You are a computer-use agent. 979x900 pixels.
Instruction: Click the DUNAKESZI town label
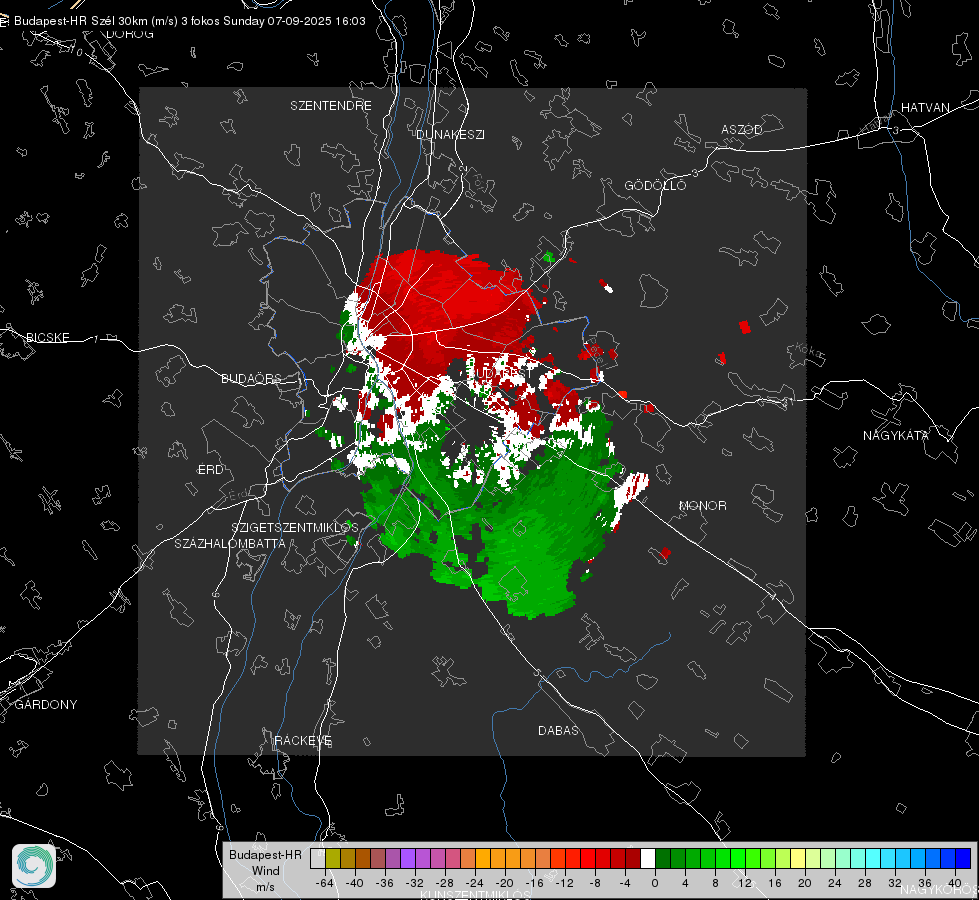click(450, 135)
